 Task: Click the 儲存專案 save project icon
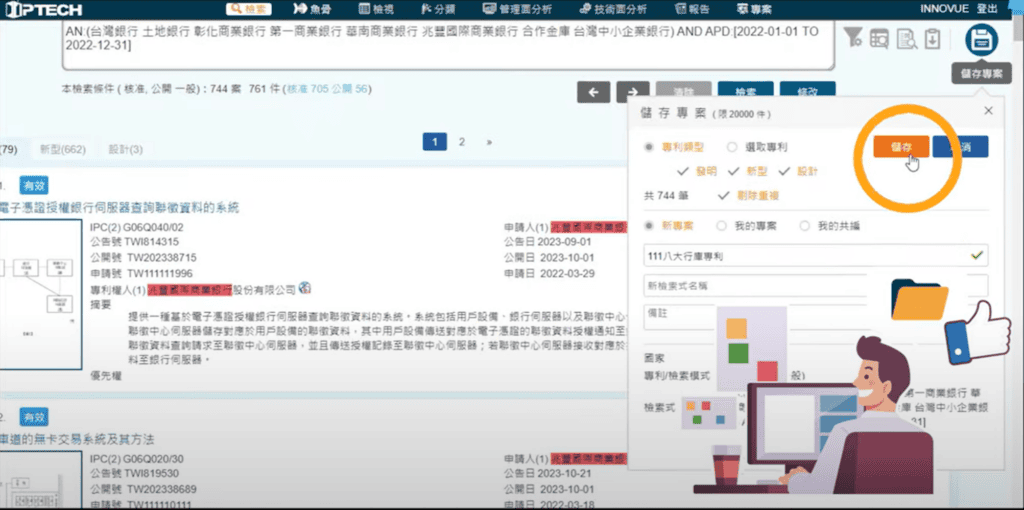[981, 41]
